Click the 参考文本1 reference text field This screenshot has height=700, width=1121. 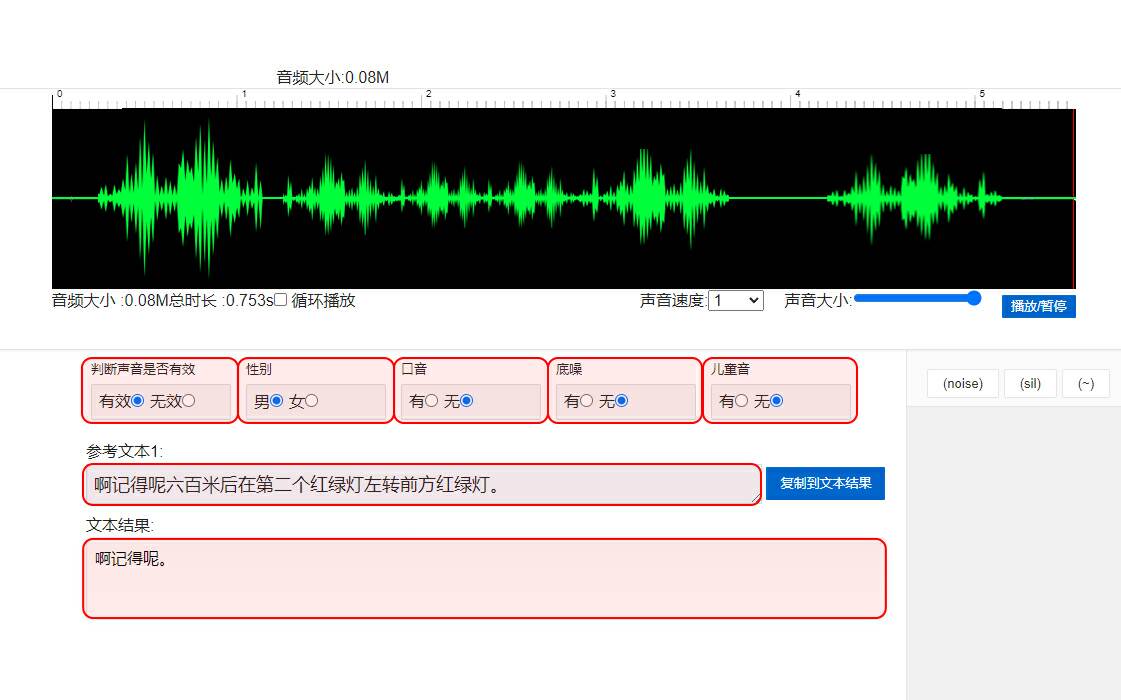pyautogui.click(x=421, y=485)
